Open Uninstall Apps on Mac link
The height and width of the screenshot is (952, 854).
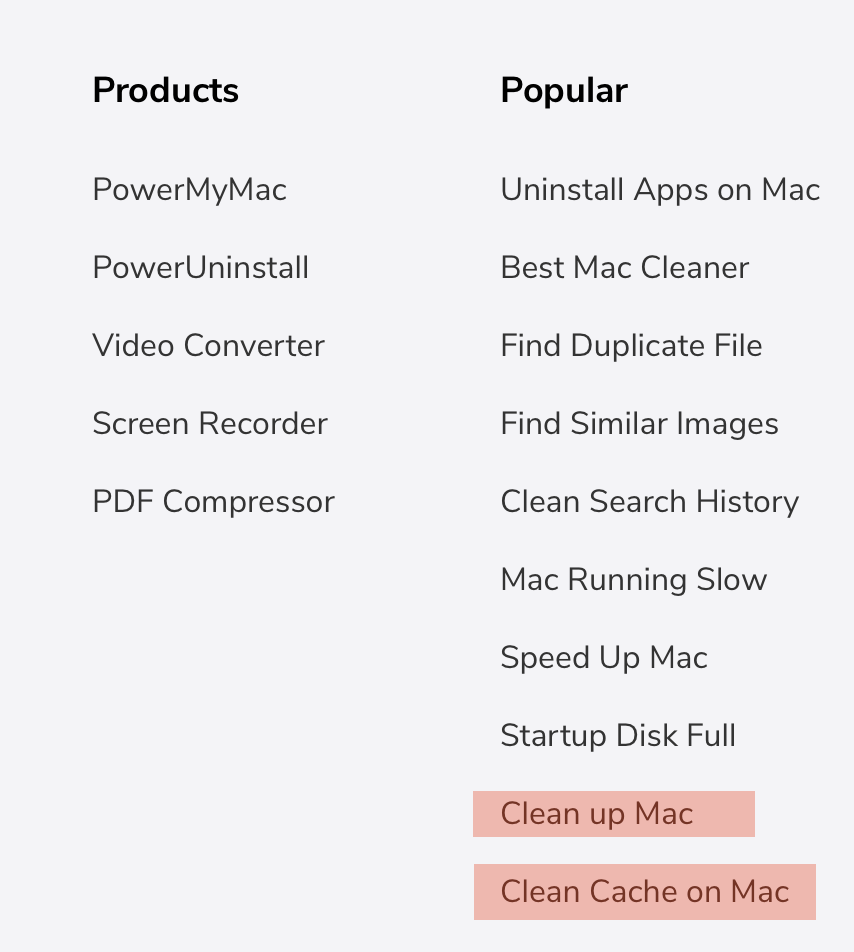[x=660, y=190]
